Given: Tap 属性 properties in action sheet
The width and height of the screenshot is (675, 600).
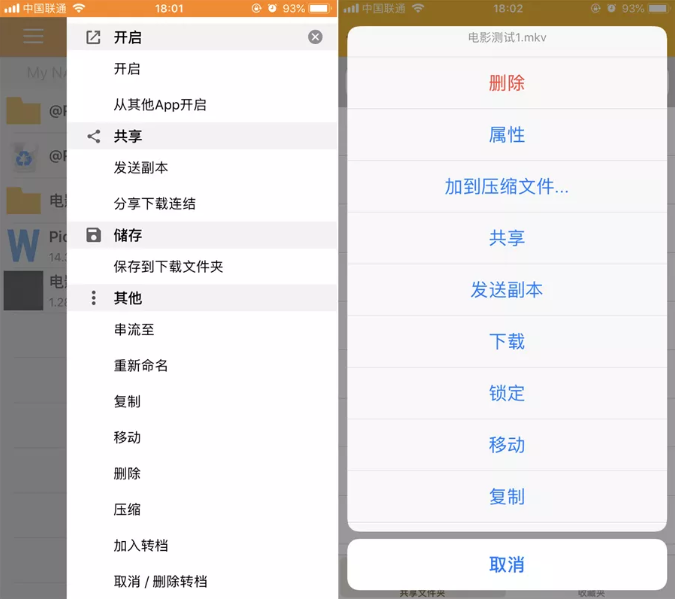Looking at the screenshot, I should 507,135.
